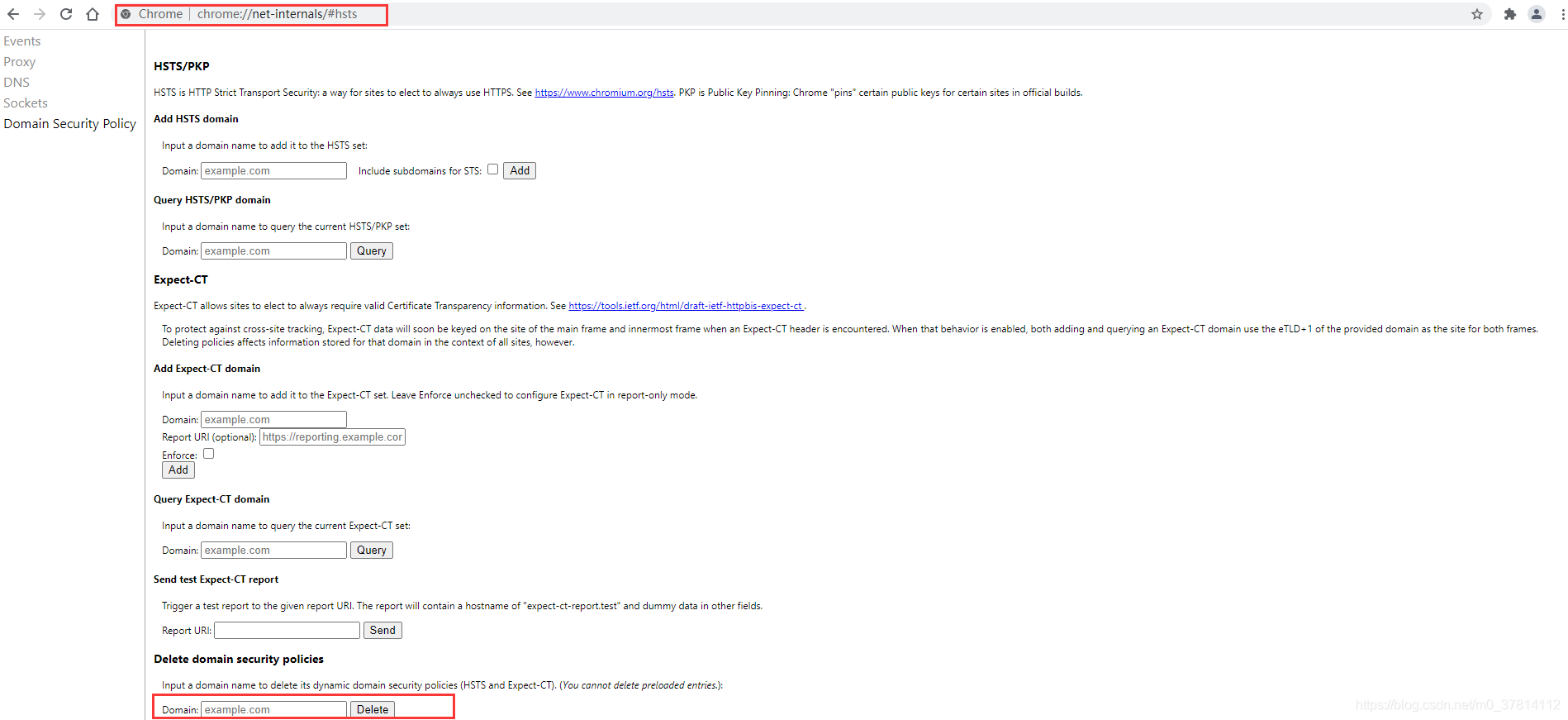
Task: Open the draft-ietf-httpbis-expect-ct link
Action: click(x=686, y=306)
